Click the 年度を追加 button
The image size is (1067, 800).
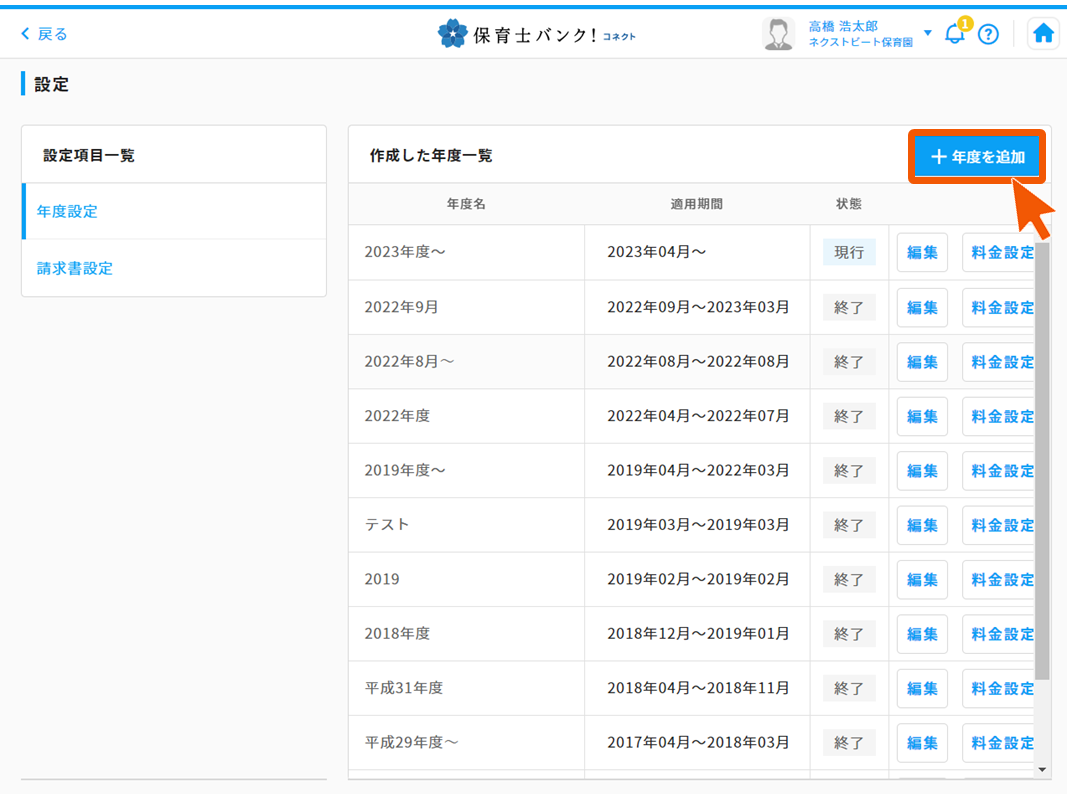(977, 156)
